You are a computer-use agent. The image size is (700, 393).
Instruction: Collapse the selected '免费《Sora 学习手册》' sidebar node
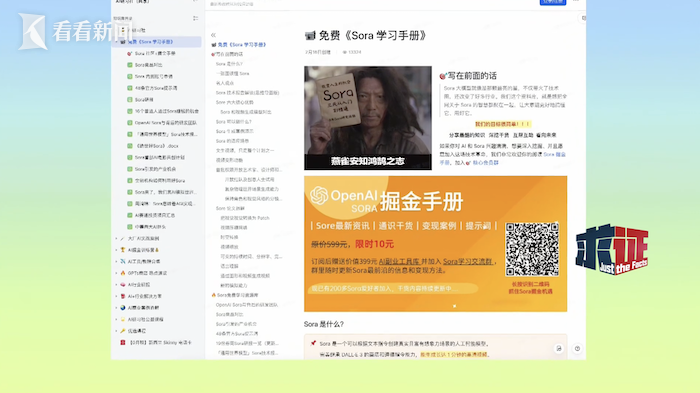click(117, 42)
